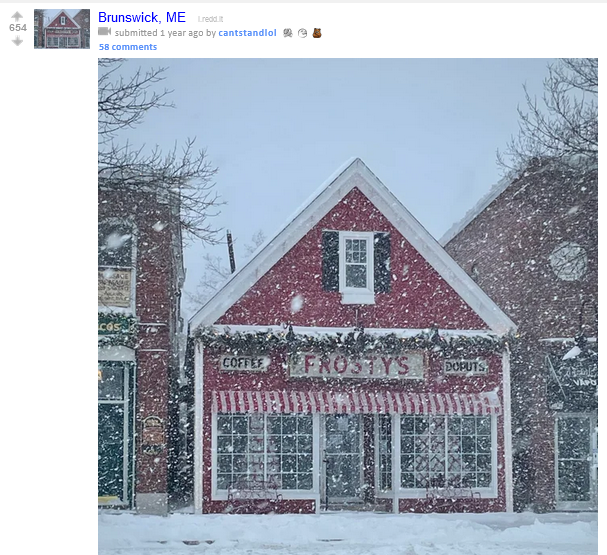
Task: Click the FROSTY'S sign in the photo
Action: coord(356,365)
